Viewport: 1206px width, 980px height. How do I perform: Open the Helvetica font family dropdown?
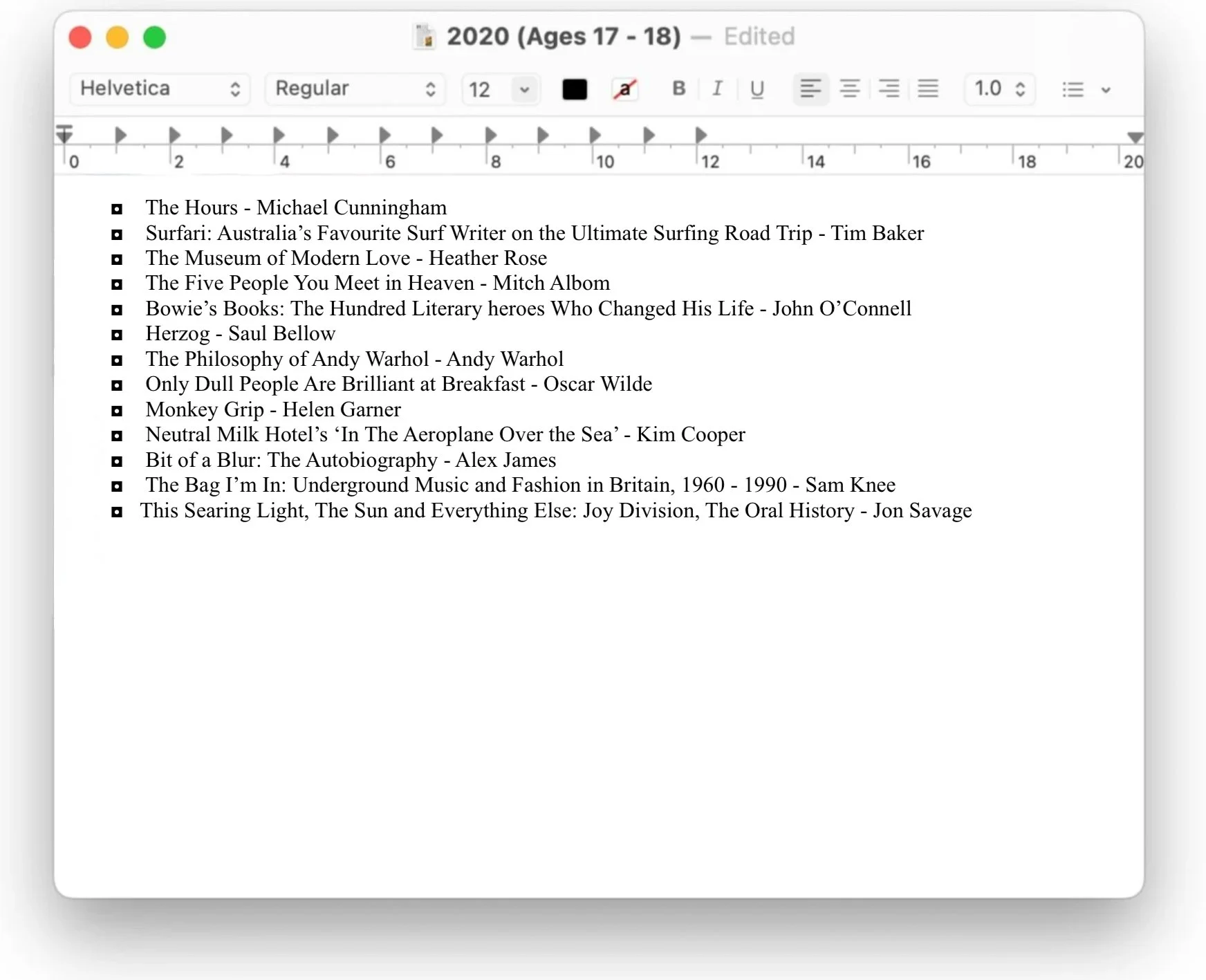(x=160, y=89)
